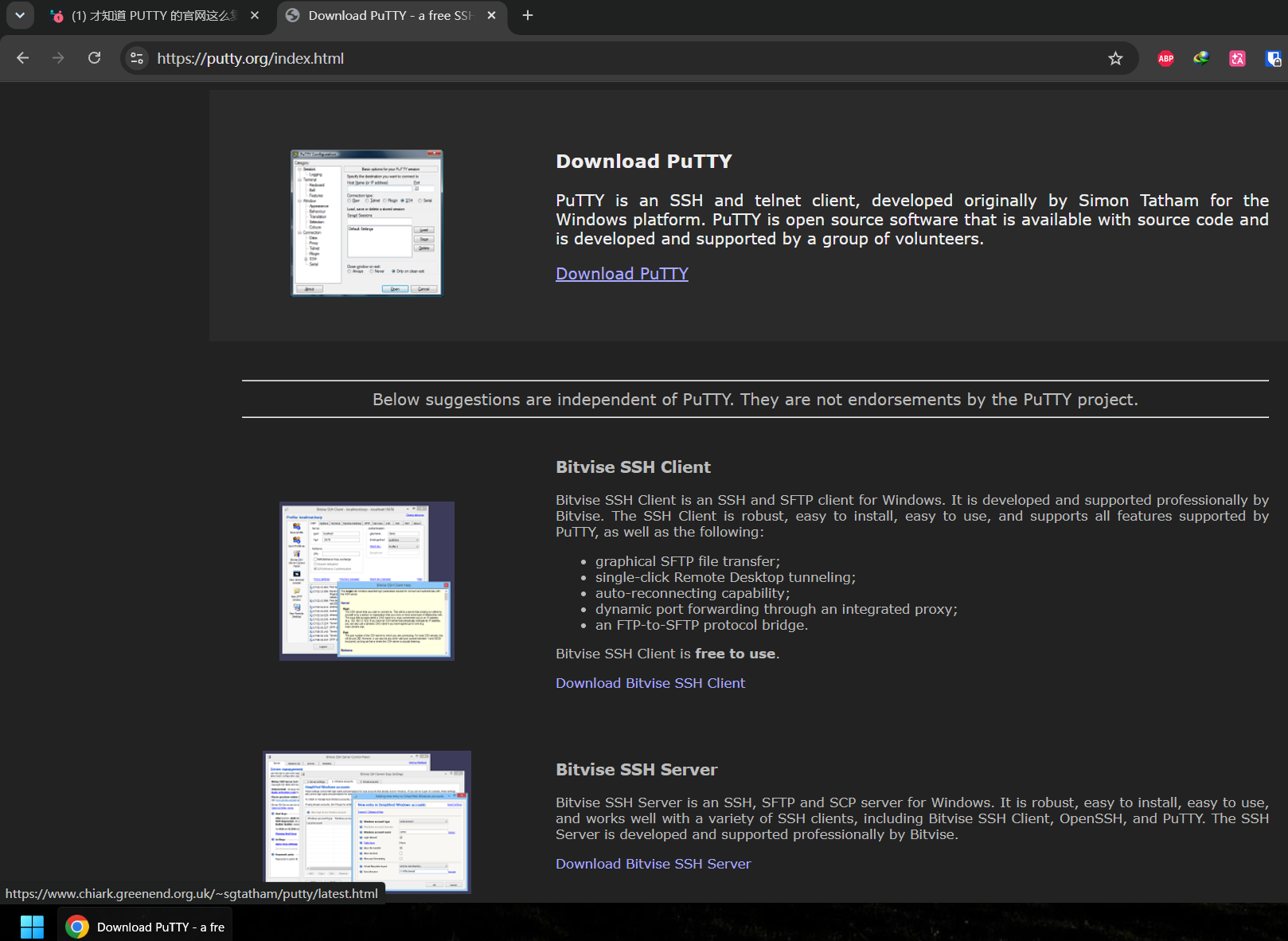Switch to the first PUTTY tab

point(153,15)
